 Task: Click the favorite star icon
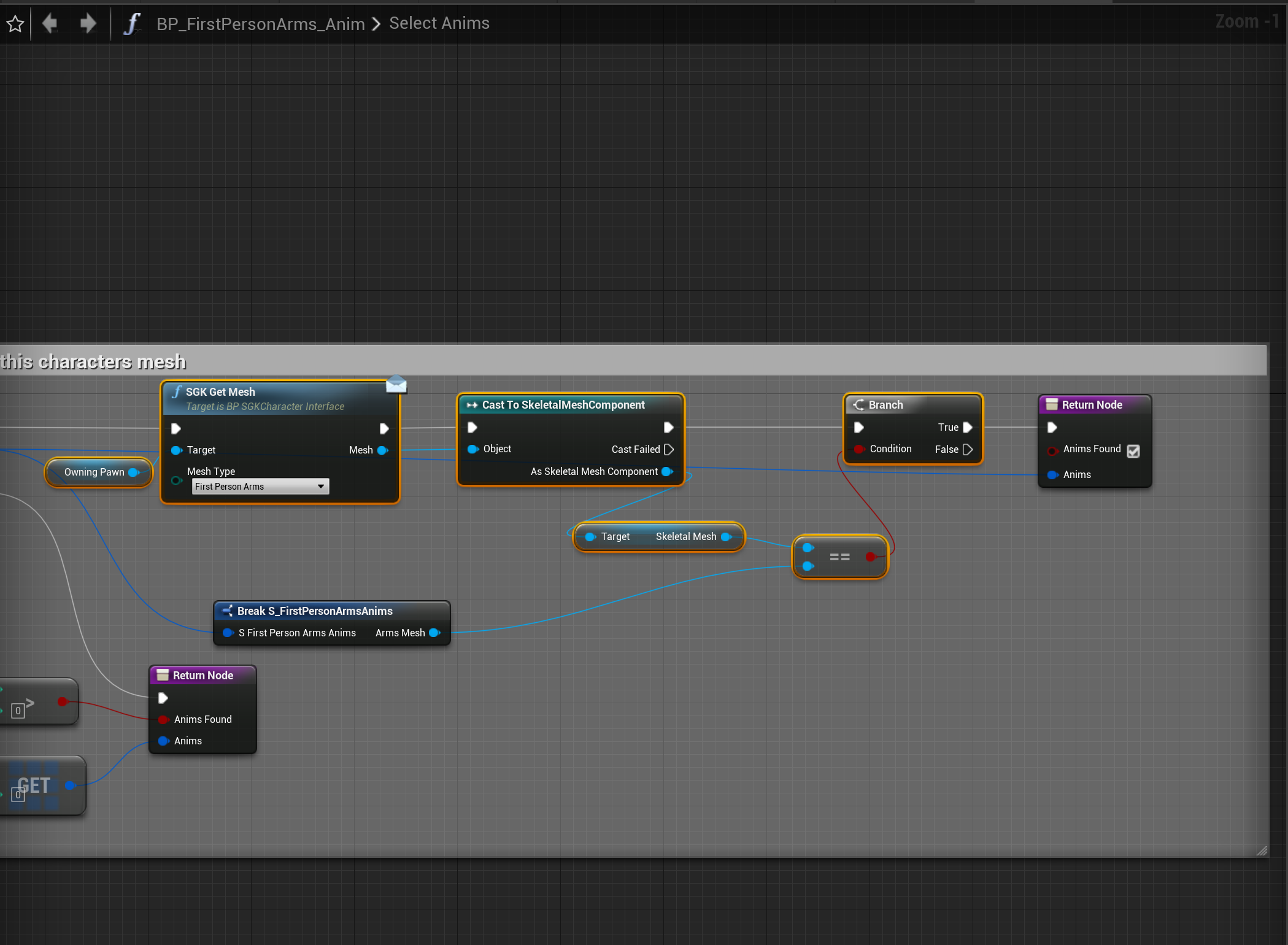[x=15, y=24]
